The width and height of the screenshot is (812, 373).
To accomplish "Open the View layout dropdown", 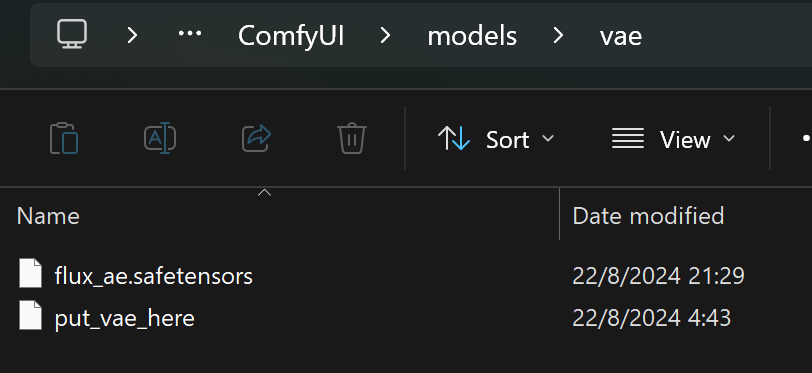I will [x=673, y=139].
